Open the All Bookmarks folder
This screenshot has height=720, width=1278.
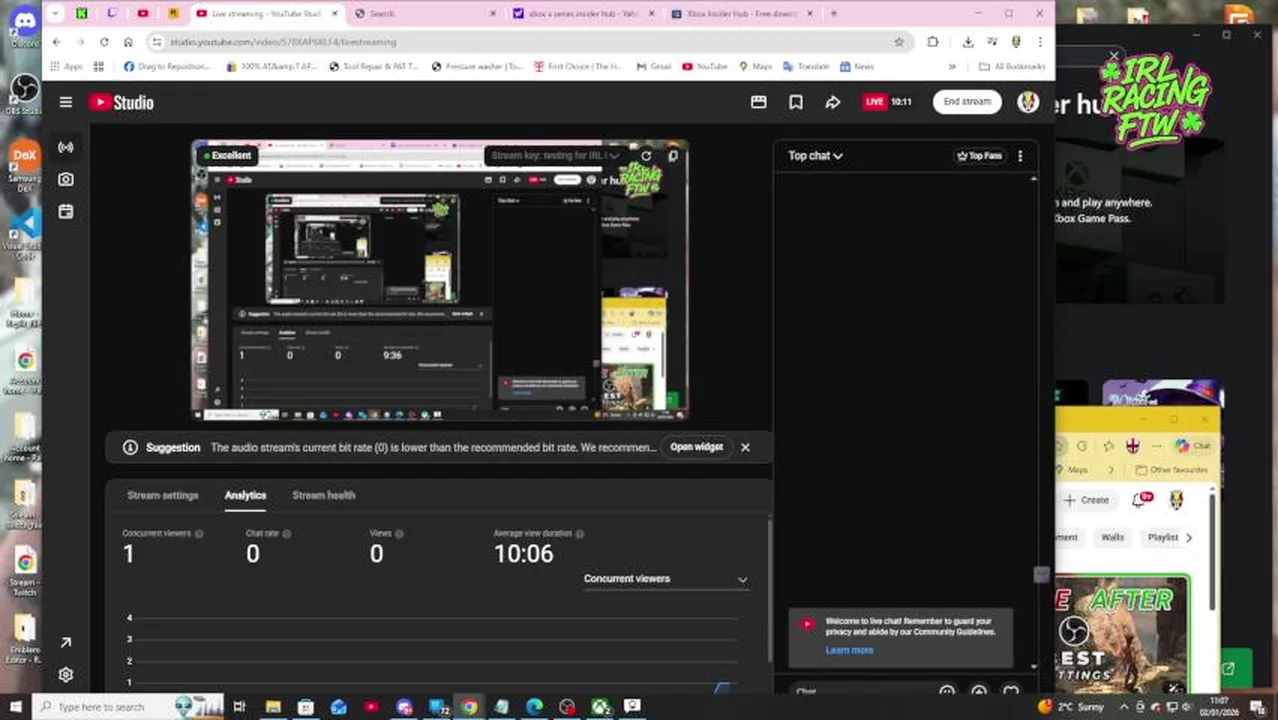pyautogui.click(x=1012, y=67)
